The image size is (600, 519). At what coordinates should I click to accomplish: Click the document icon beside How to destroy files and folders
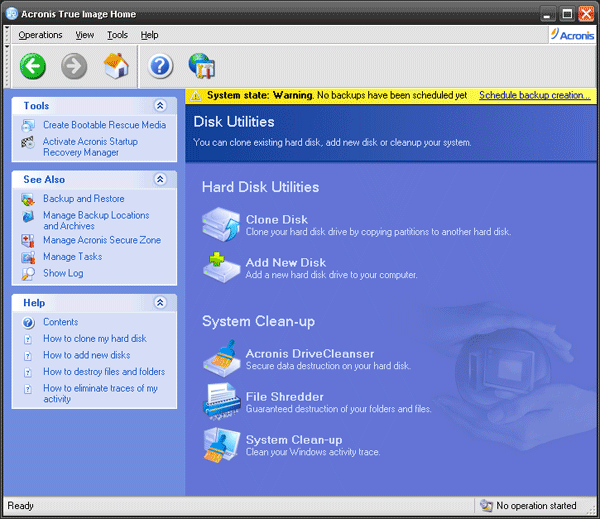tap(28, 372)
